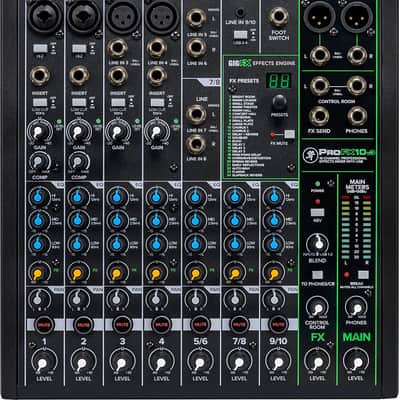Mute stereo channel 5/6
This screenshot has height=400, width=400.
click(200, 325)
